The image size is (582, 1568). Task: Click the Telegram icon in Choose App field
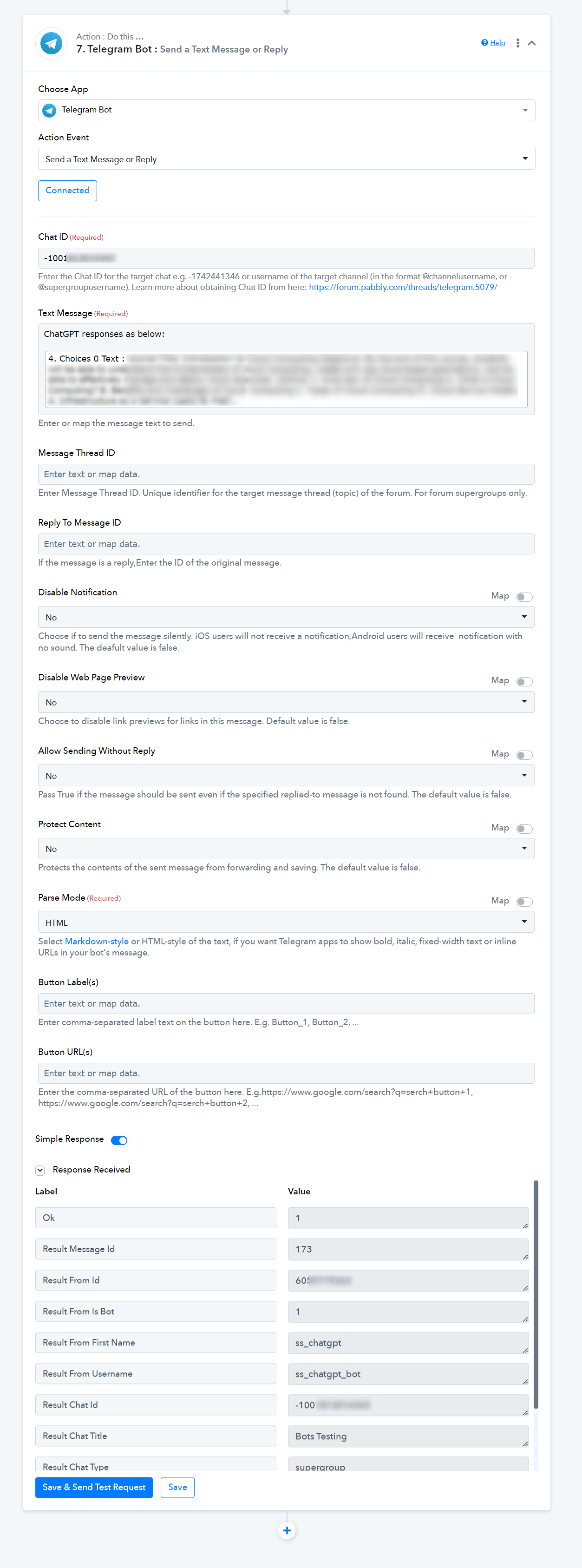49,110
